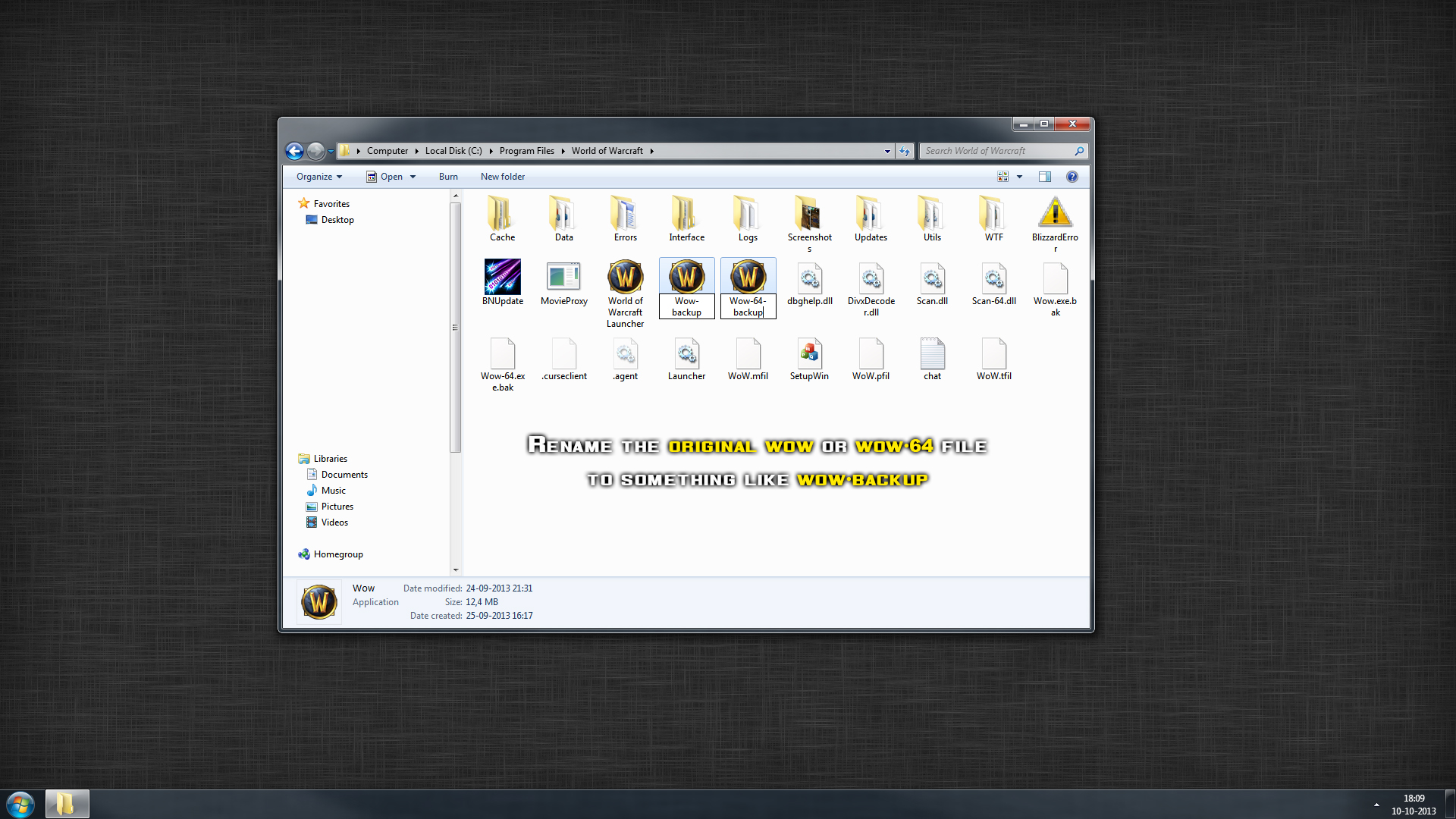Screen dimensions: 1456x819
Task: Expand the arrow after World of Warcraft
Action: (x=651, y=151)
